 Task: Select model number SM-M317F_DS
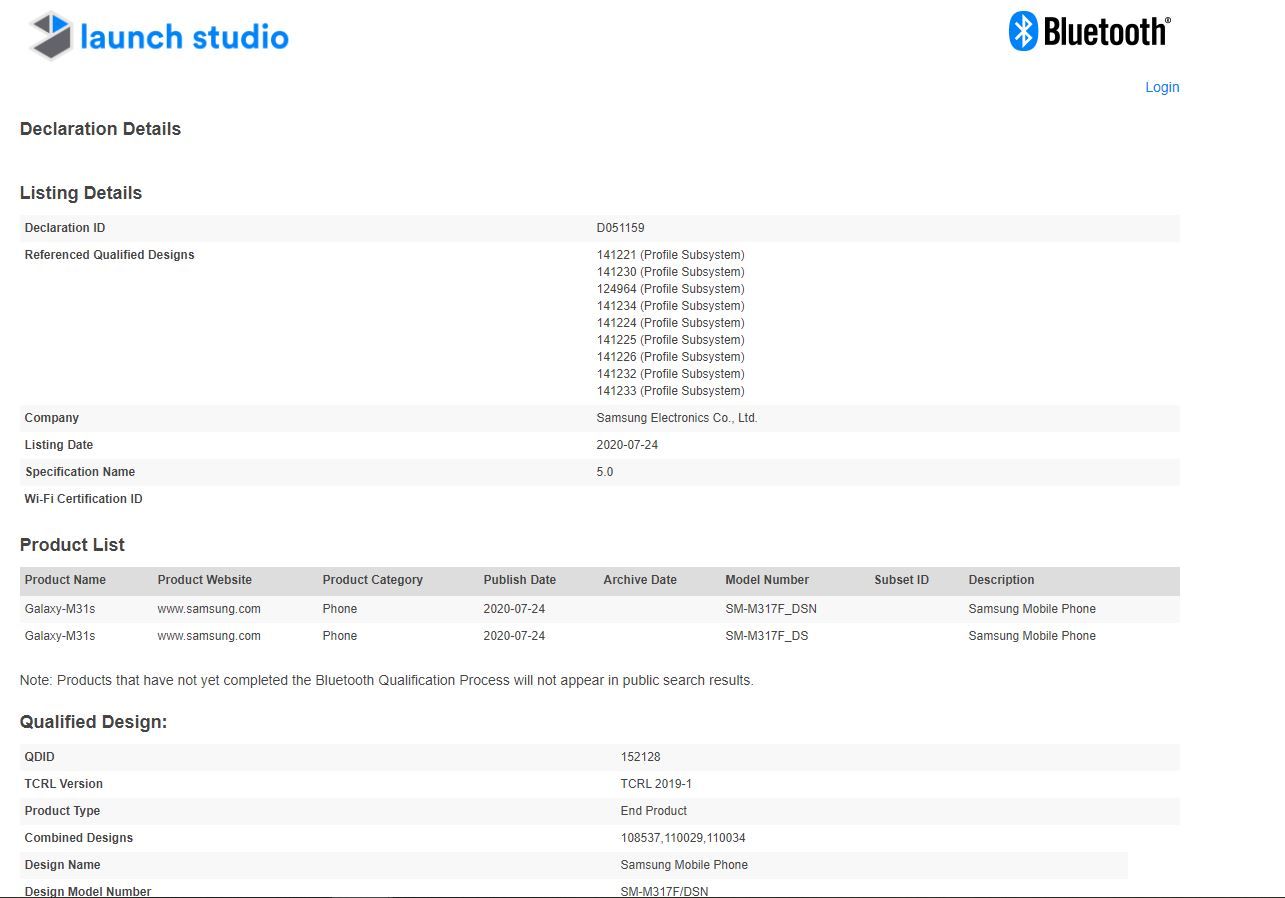click(x=767, y=636)
